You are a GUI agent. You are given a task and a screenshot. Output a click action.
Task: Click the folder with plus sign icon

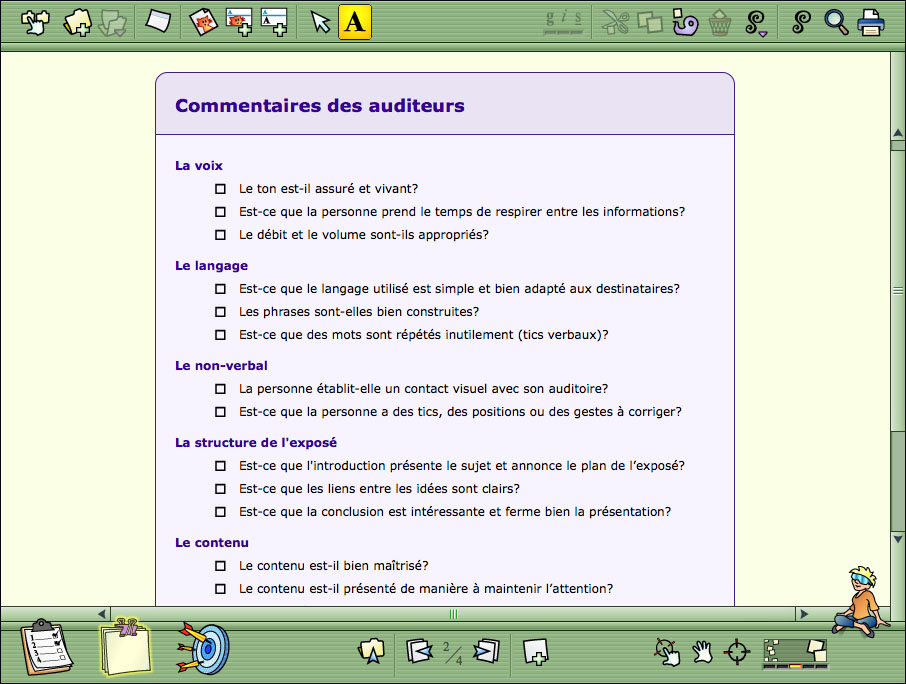pos(77,23)
